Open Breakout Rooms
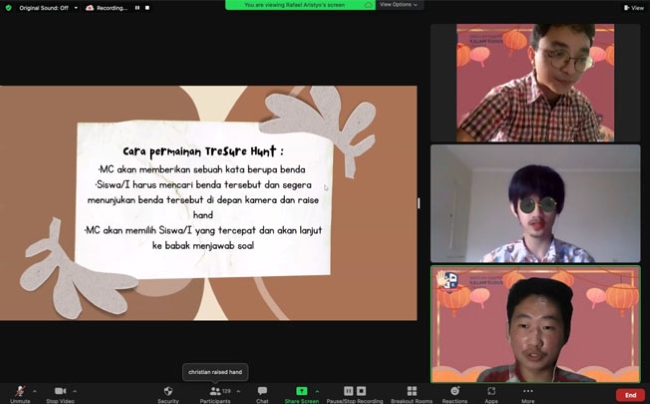The width and height of the screenshot is (650, 404). (411, 392)
